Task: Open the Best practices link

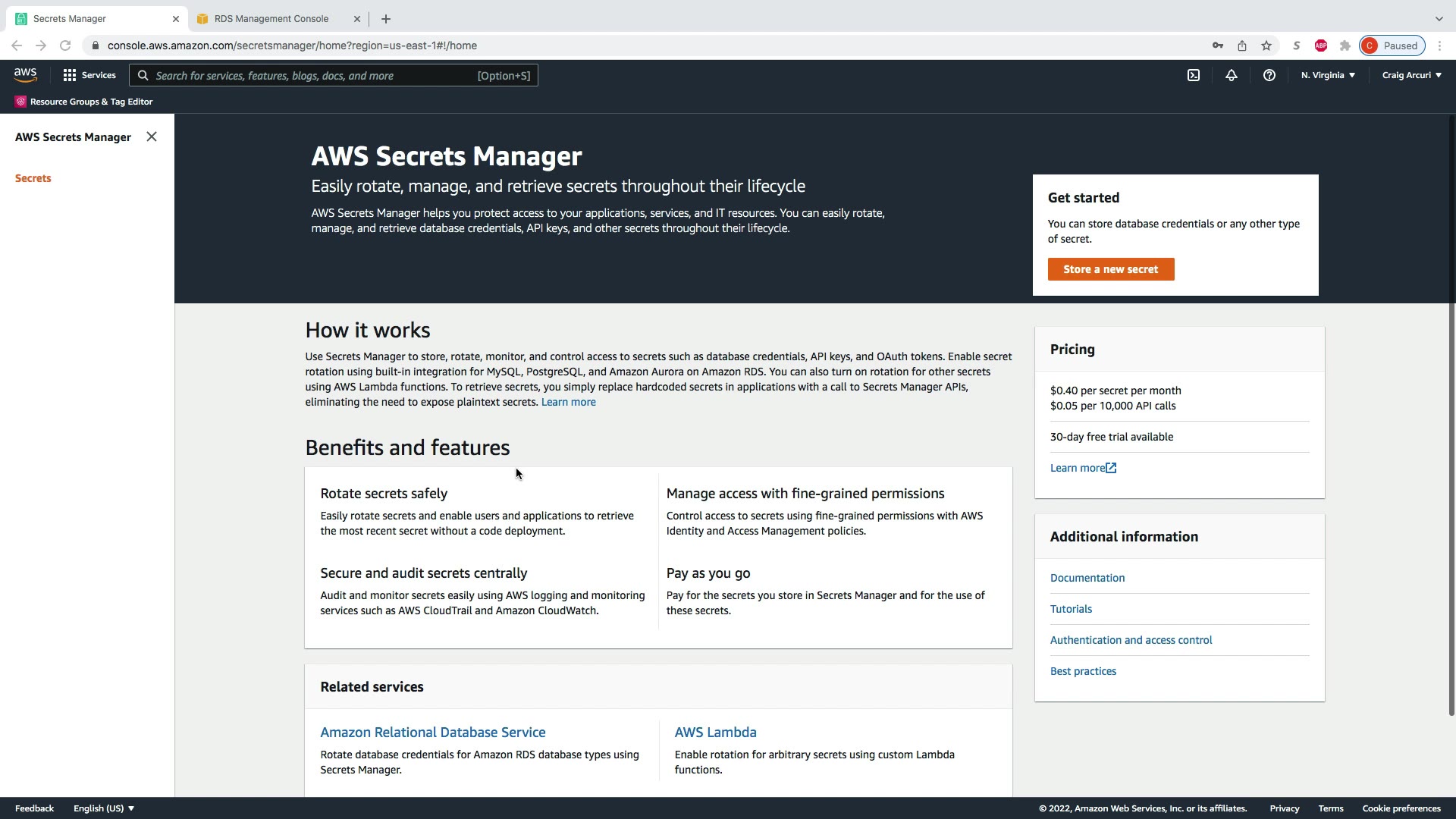Action: tap(1083, 671)
